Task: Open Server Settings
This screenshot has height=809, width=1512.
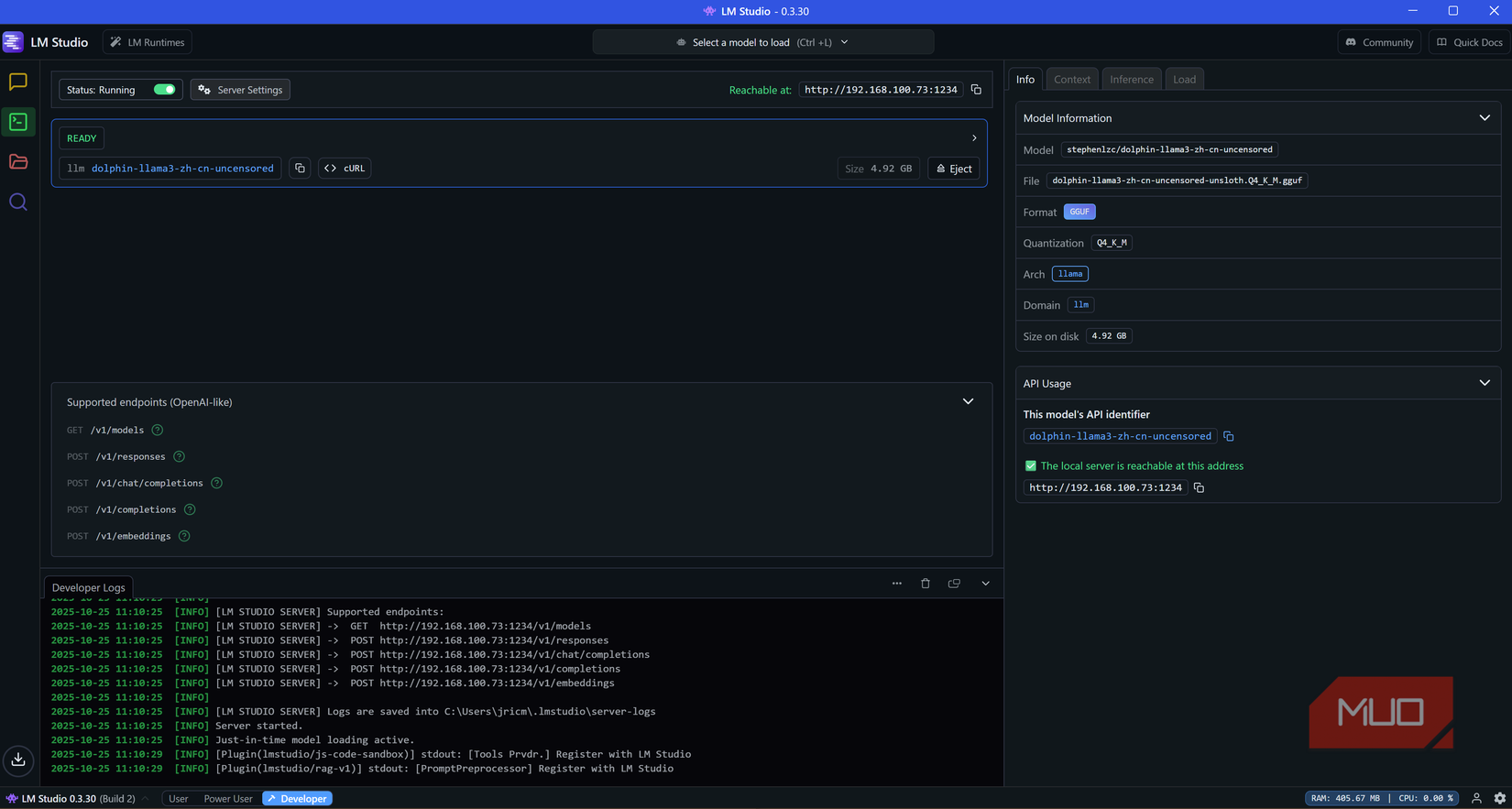Action: [x=240, y=90]
